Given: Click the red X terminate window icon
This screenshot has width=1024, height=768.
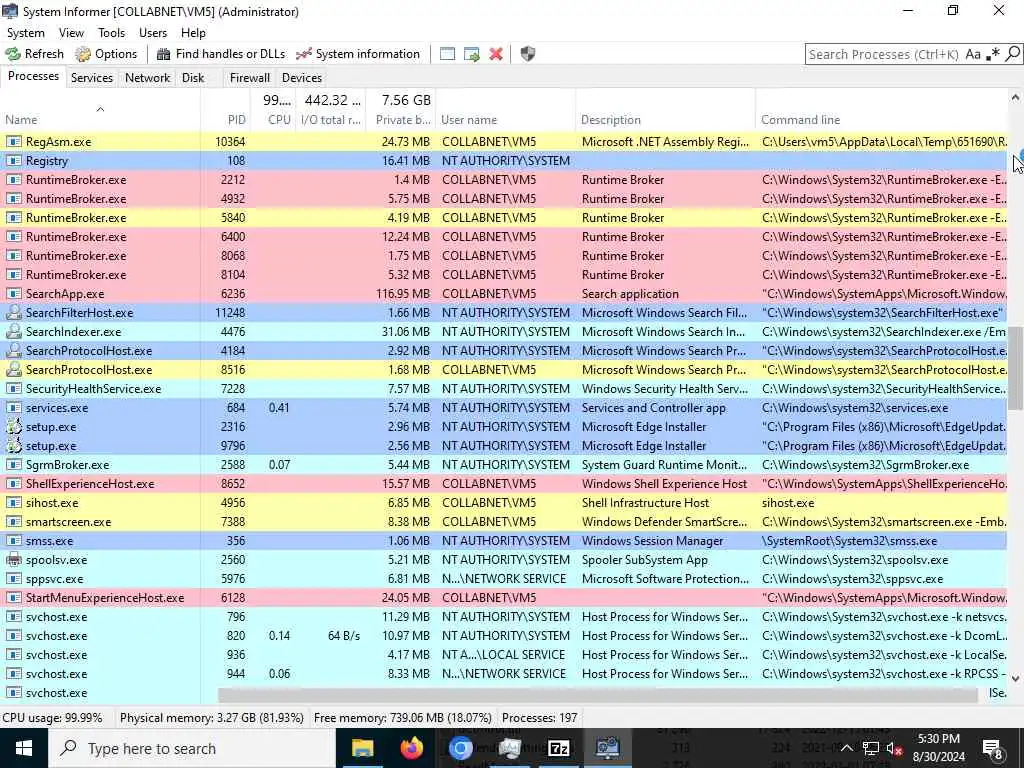Looking at the screenshot, I should click(x=496, y=54).
